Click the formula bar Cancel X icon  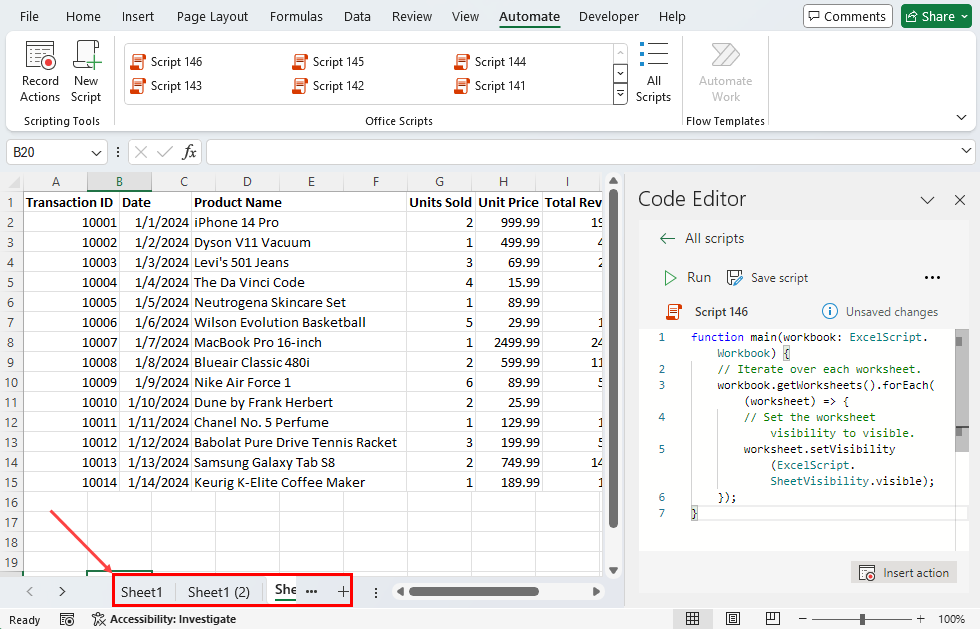coord(141,152)
